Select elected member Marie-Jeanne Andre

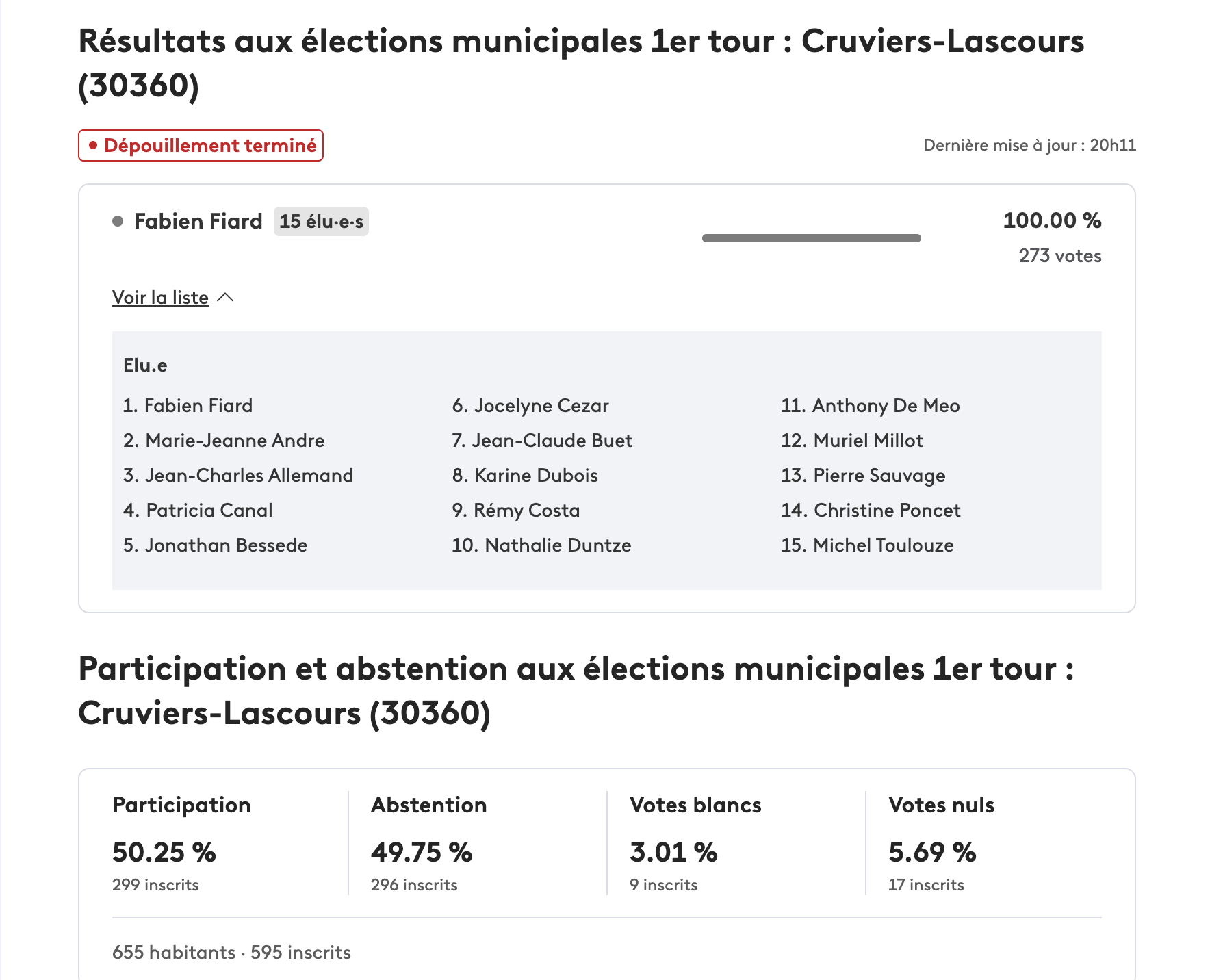(x=224, y=441)
